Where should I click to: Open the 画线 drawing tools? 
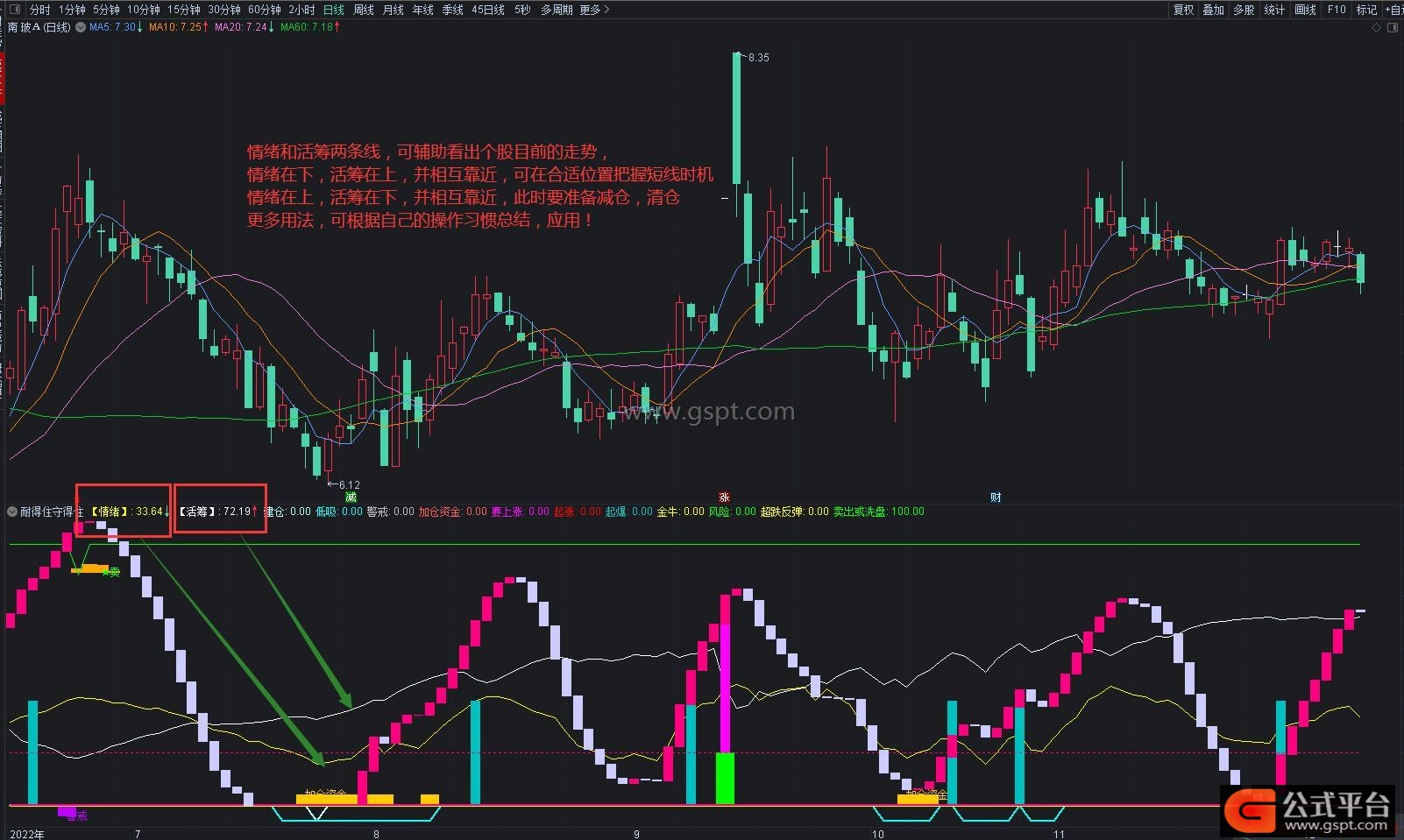coord(1306,10)
